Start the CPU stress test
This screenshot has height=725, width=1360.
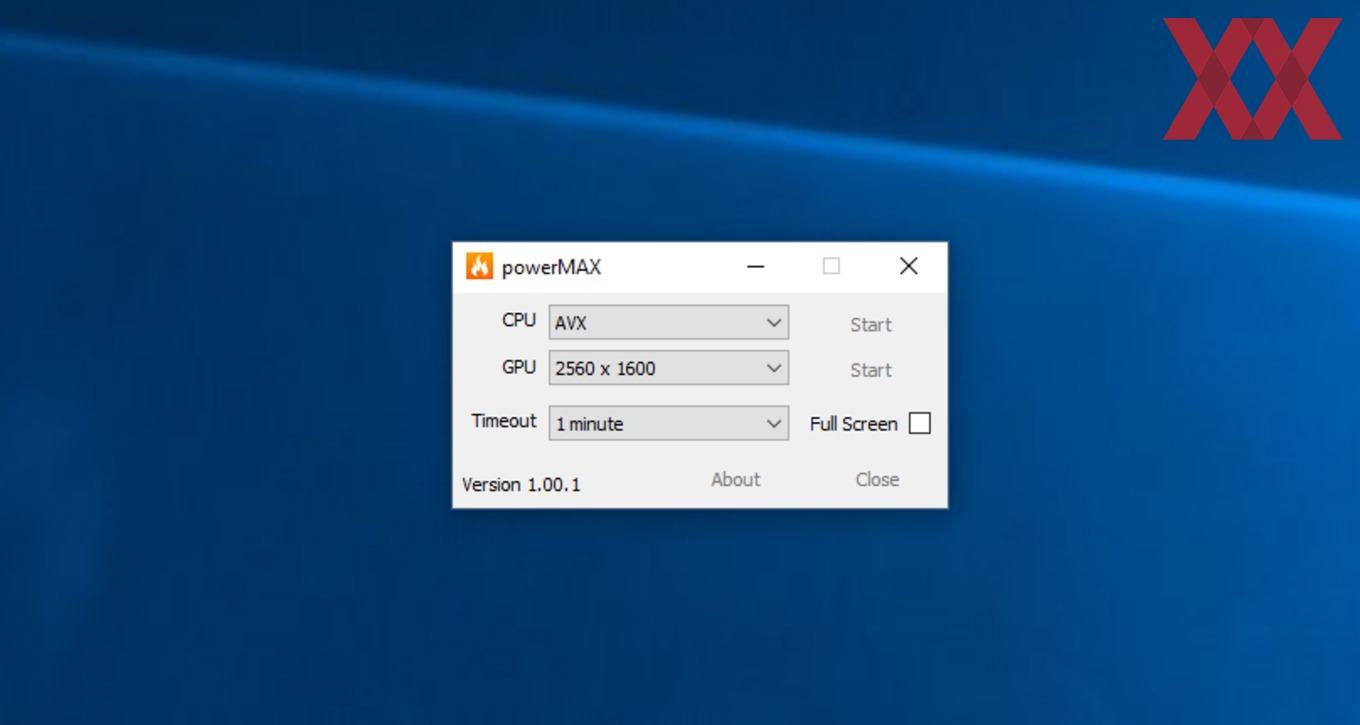(871, 324)
